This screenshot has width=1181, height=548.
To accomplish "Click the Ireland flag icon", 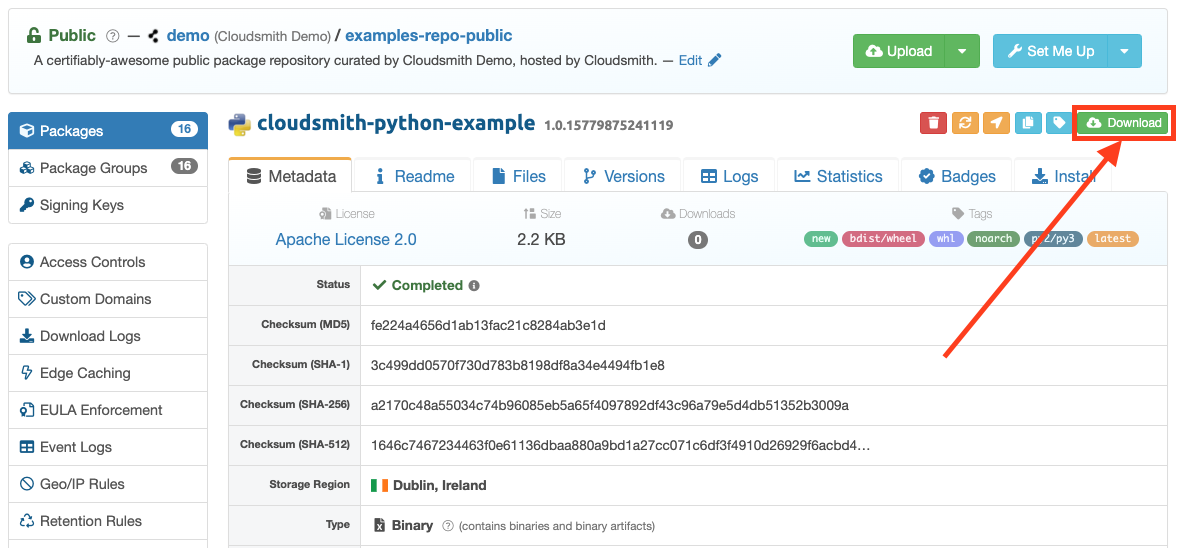I will (x=379, y=486).
